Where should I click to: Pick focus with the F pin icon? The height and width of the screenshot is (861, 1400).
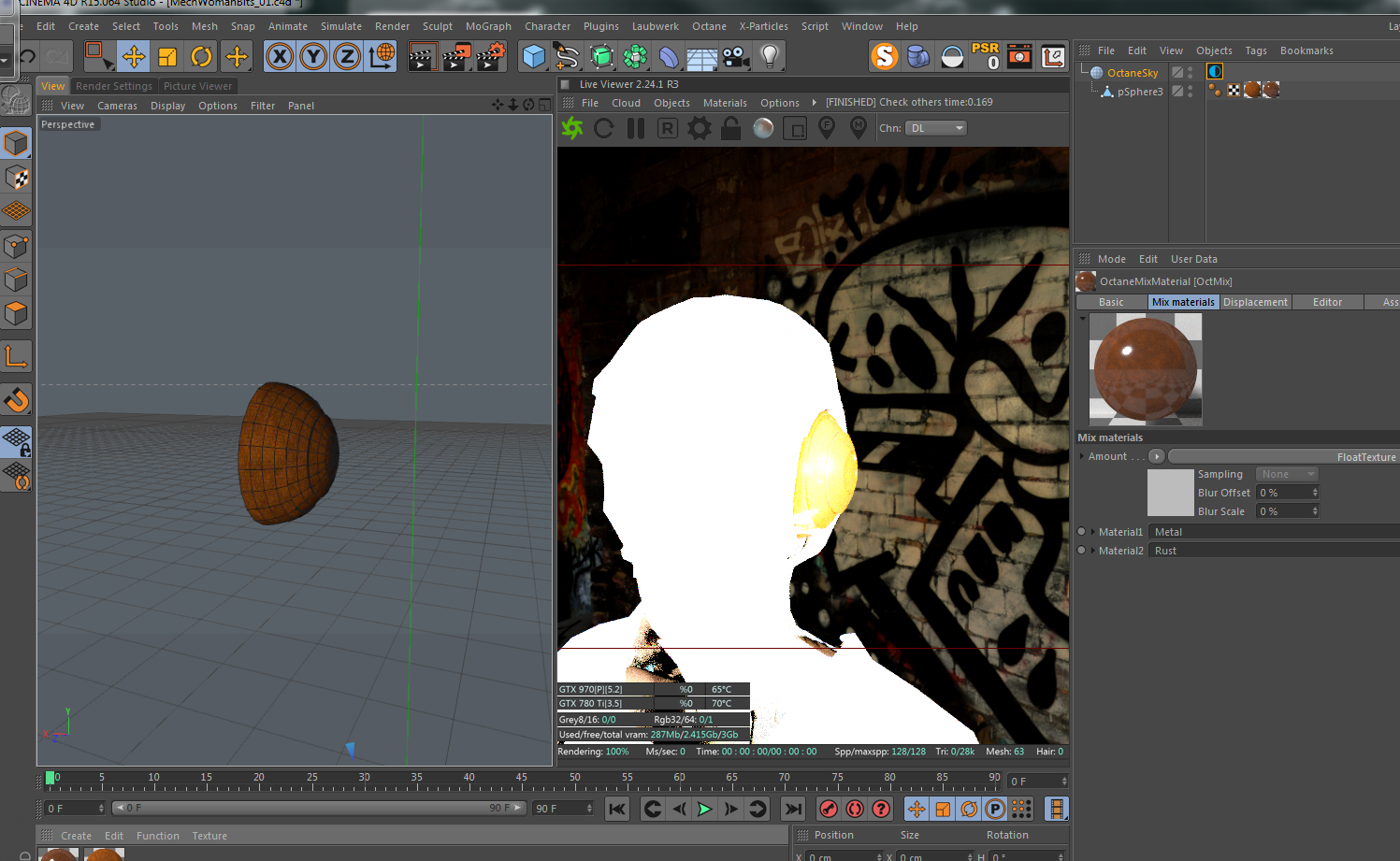[827, 128]
